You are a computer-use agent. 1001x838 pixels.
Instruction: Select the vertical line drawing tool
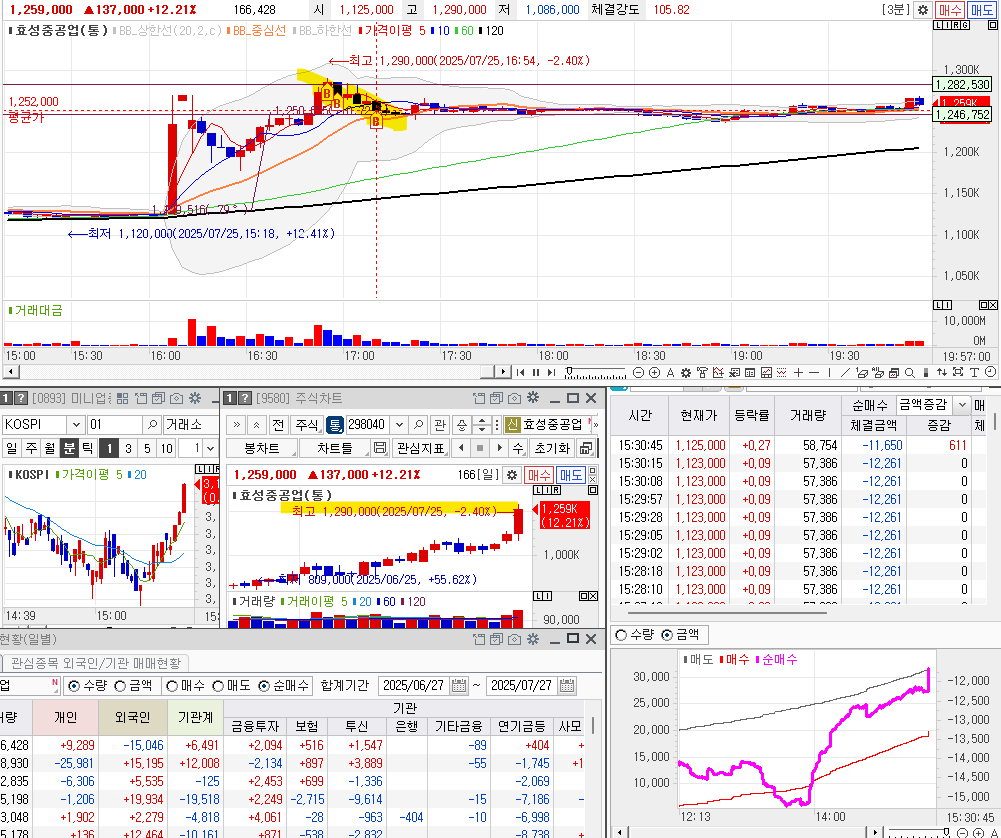pos(829,372)
